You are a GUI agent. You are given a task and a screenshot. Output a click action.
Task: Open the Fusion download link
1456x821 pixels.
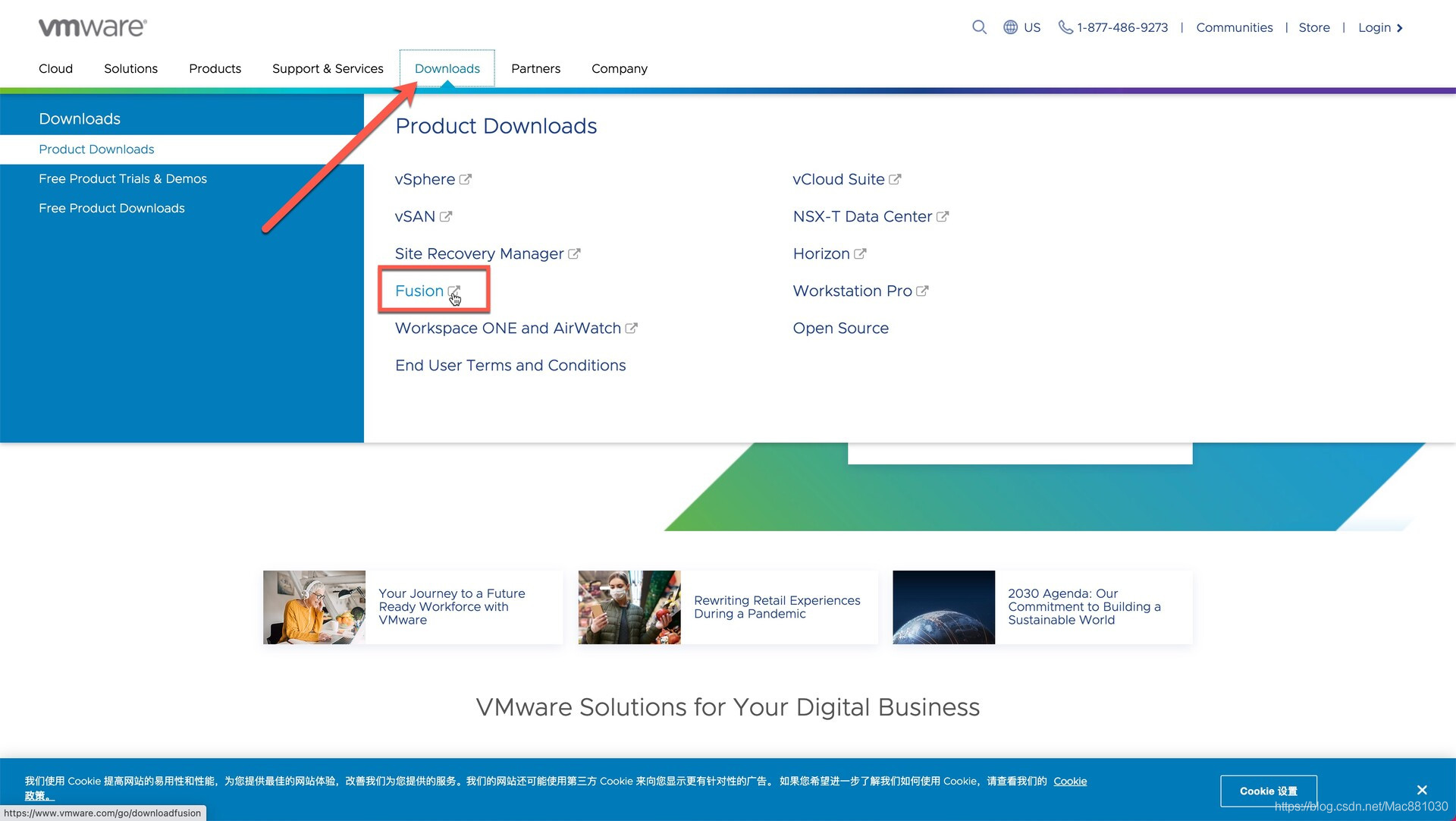419,291
